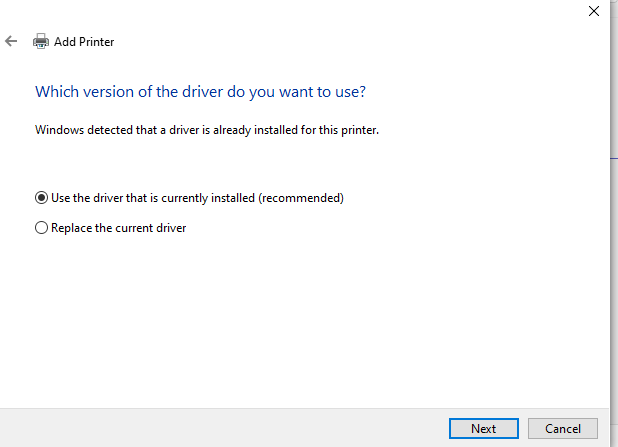The image size is (618, 447).
Task: Click the "Replace the current driver" label text
Action: (x=119, y=228)
